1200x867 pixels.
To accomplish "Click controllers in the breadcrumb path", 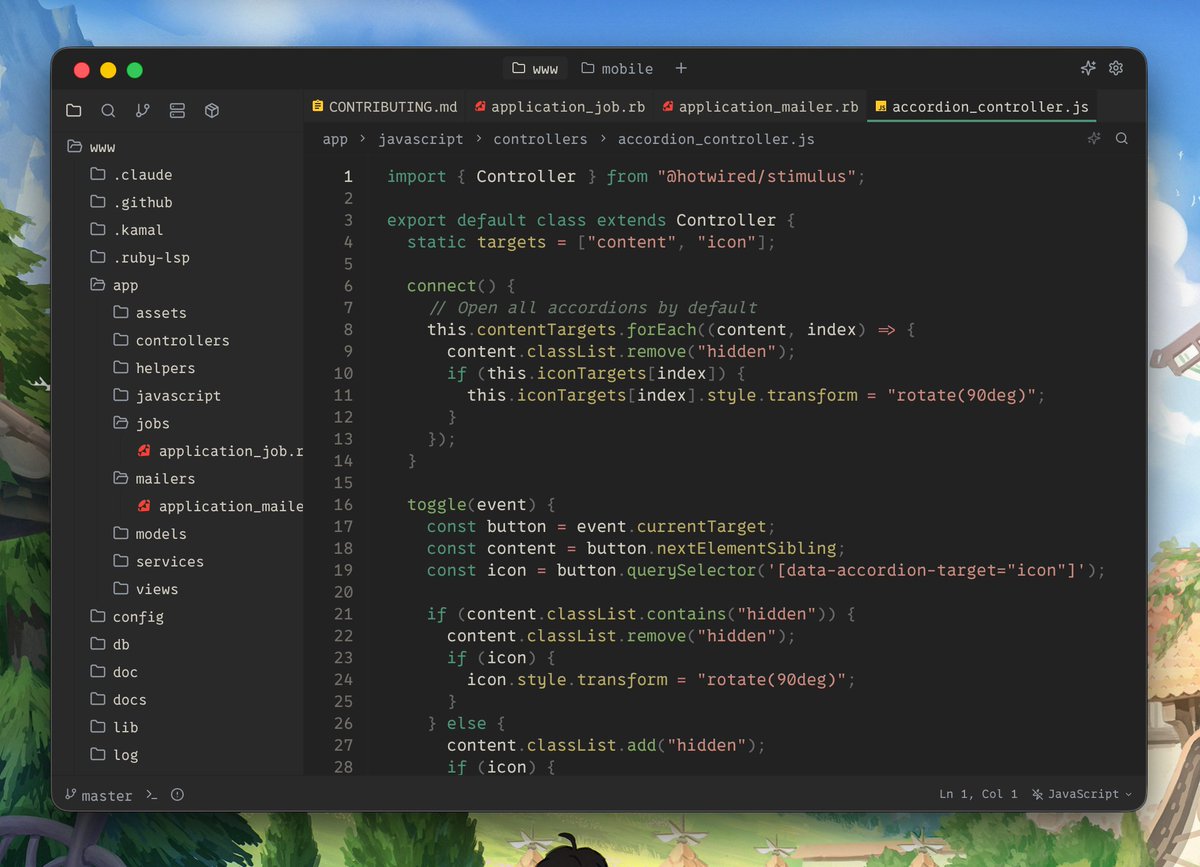I will pyautogui.click(x=540, y=139).
